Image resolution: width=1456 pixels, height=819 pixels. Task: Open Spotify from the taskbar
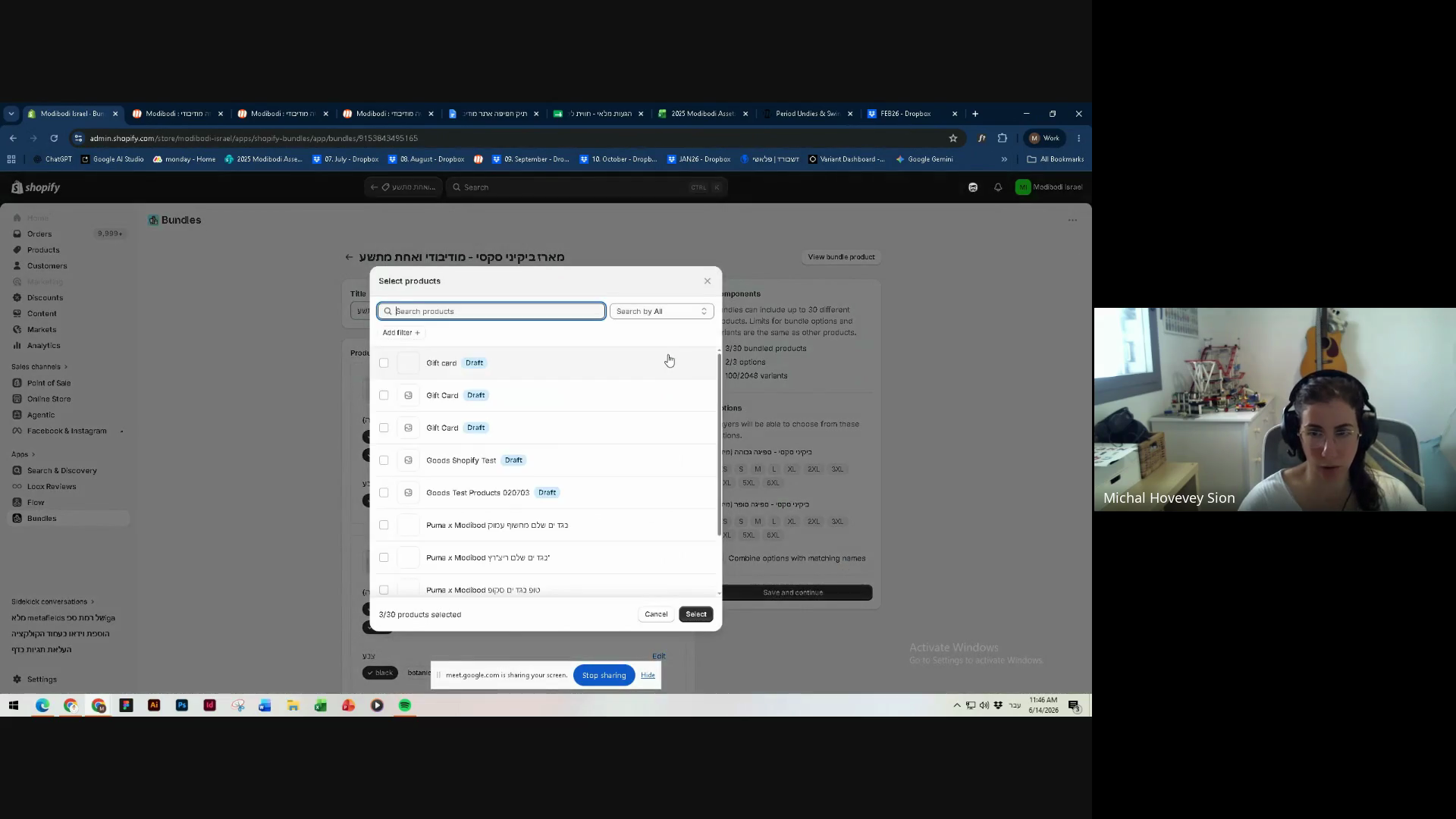[405, 705]
